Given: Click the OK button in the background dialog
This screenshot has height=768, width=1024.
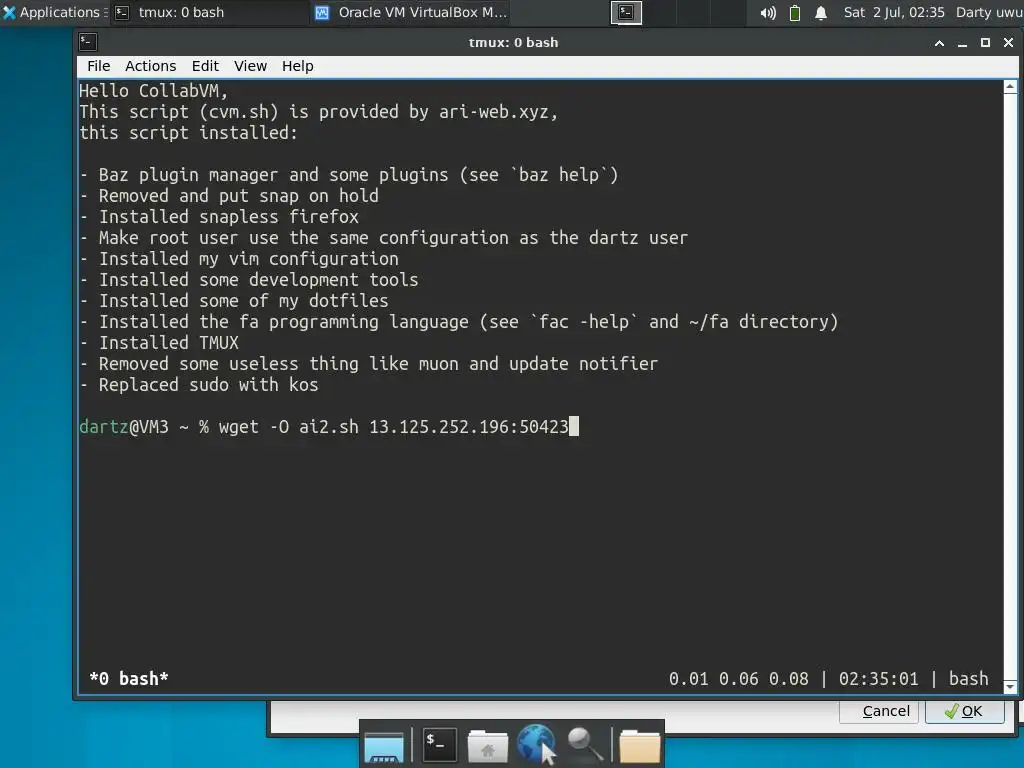Looking at the screenshot, I should click(x=964, y=711).
